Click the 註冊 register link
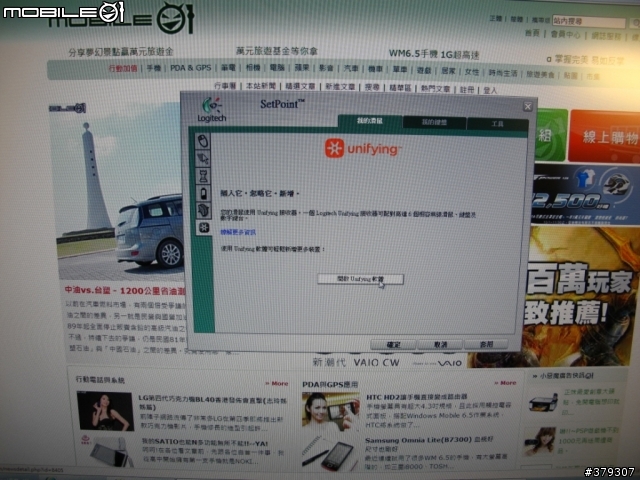 click(467, 89)
